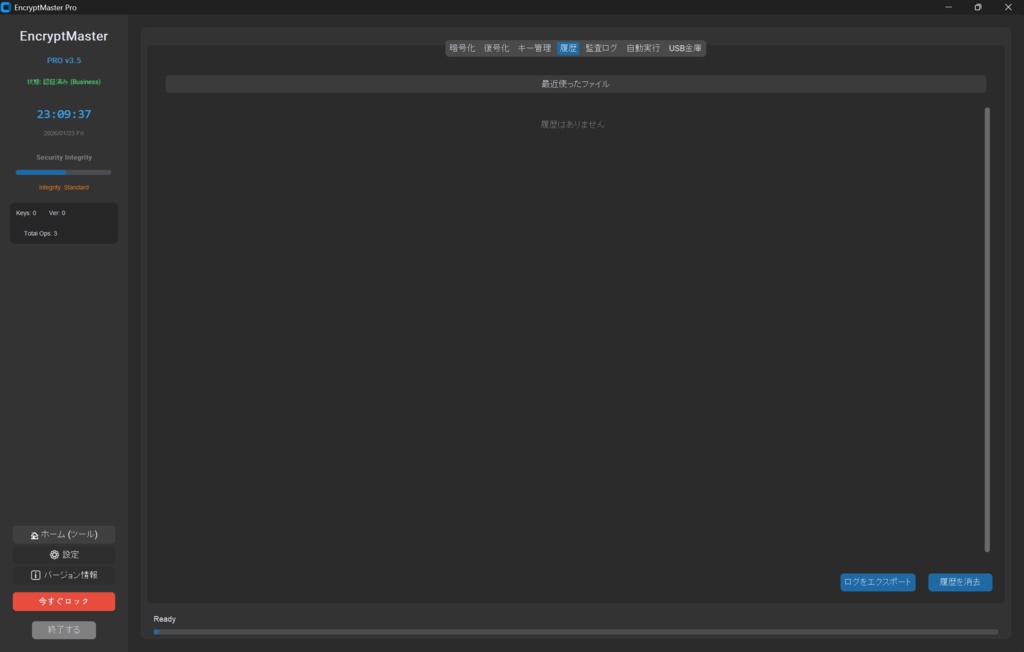Click the 履歴を消去 button
Screen dimensions: 1024x652
click(x=959, y=582)
